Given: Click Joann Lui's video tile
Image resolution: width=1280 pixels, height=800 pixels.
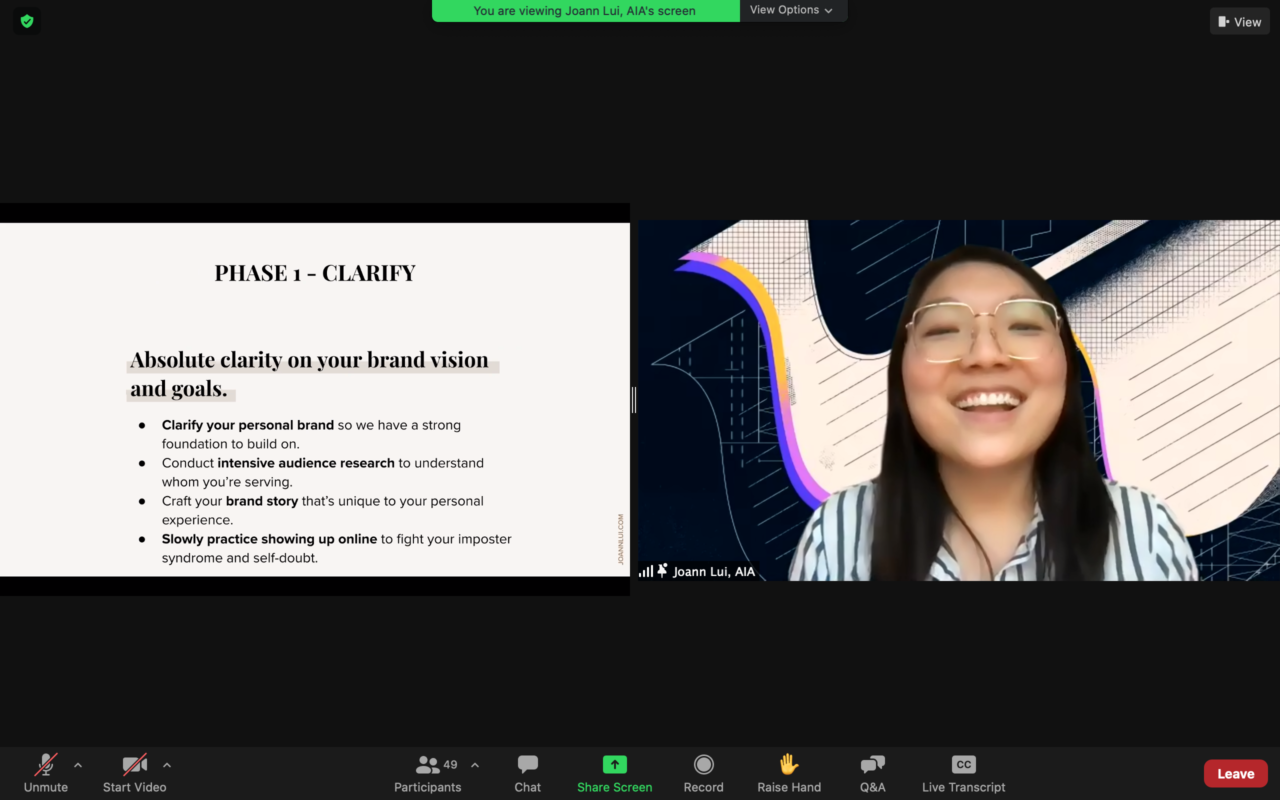Looking at the screenshot, I should (x=958, y=400).
